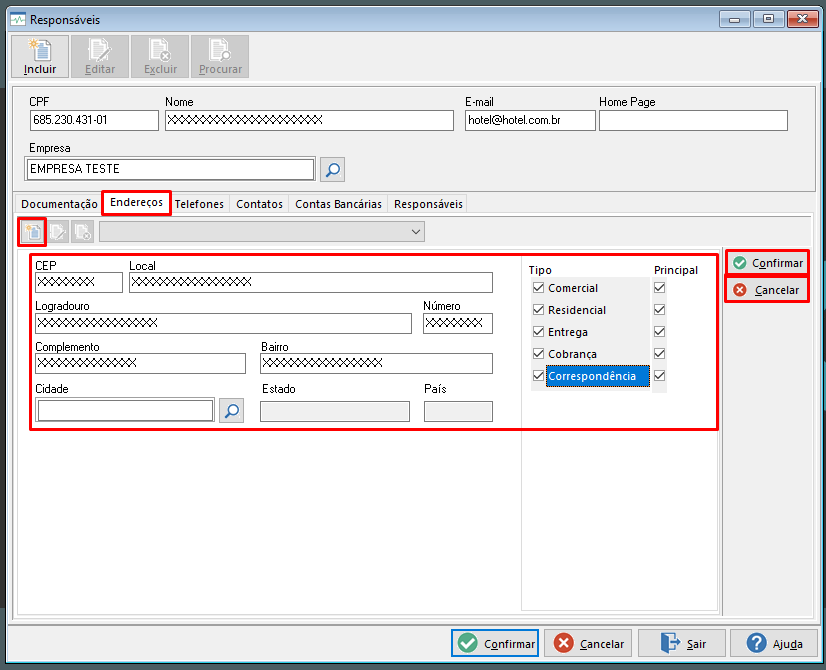This screenshot has height=670, width=826.
Task: Toggle Cobrança tipo checkbox
Action: coord(538,353)
